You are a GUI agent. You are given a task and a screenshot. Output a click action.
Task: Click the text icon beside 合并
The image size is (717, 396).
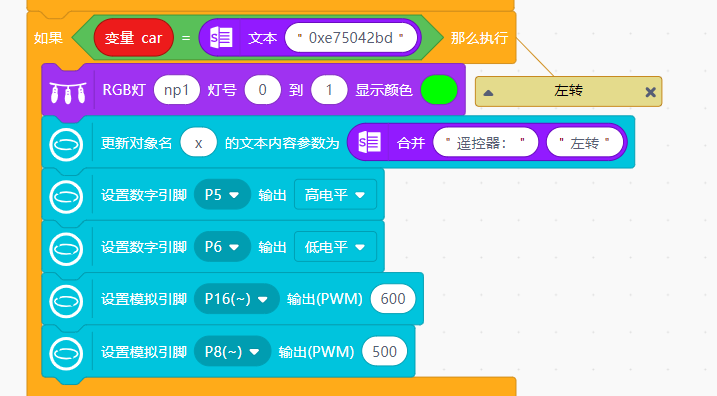(x=369, y=143)
